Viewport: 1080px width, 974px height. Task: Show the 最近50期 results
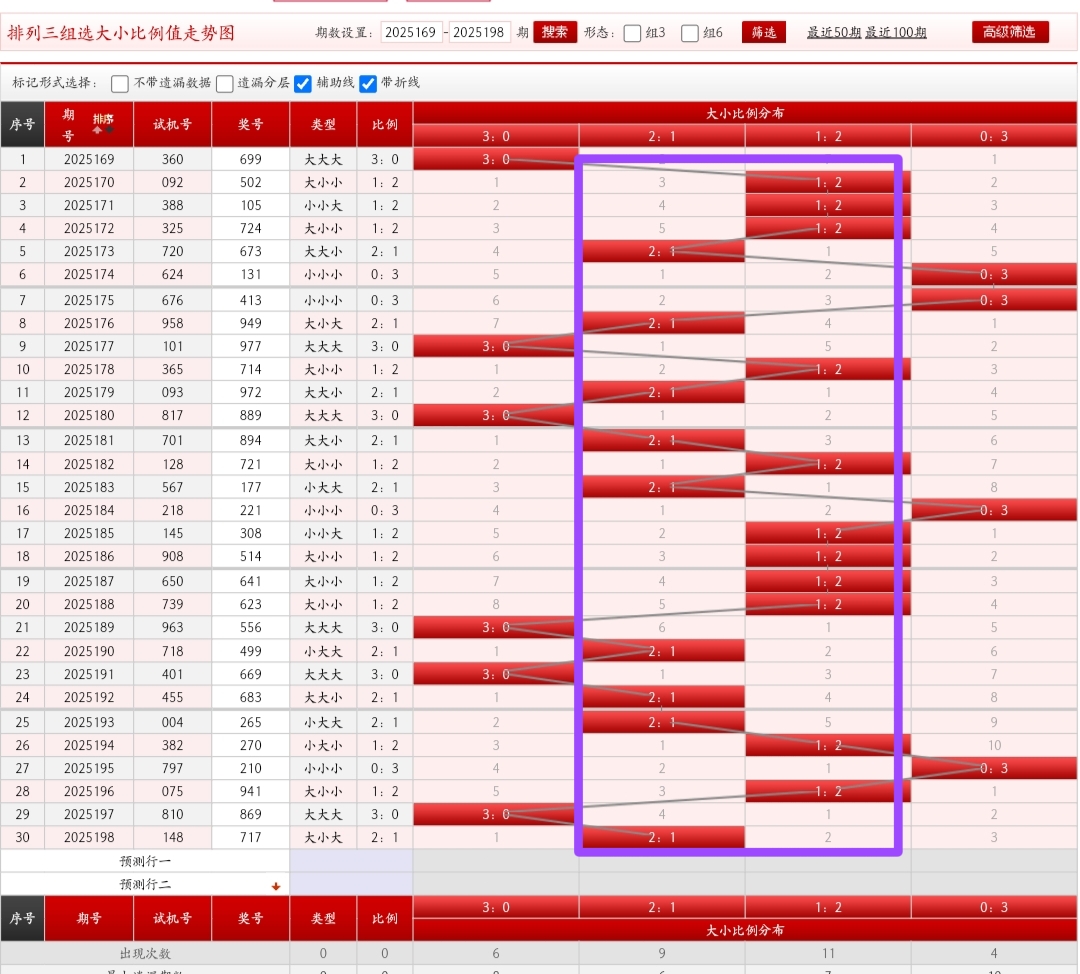pyautogui.click(x=833, y=33)
